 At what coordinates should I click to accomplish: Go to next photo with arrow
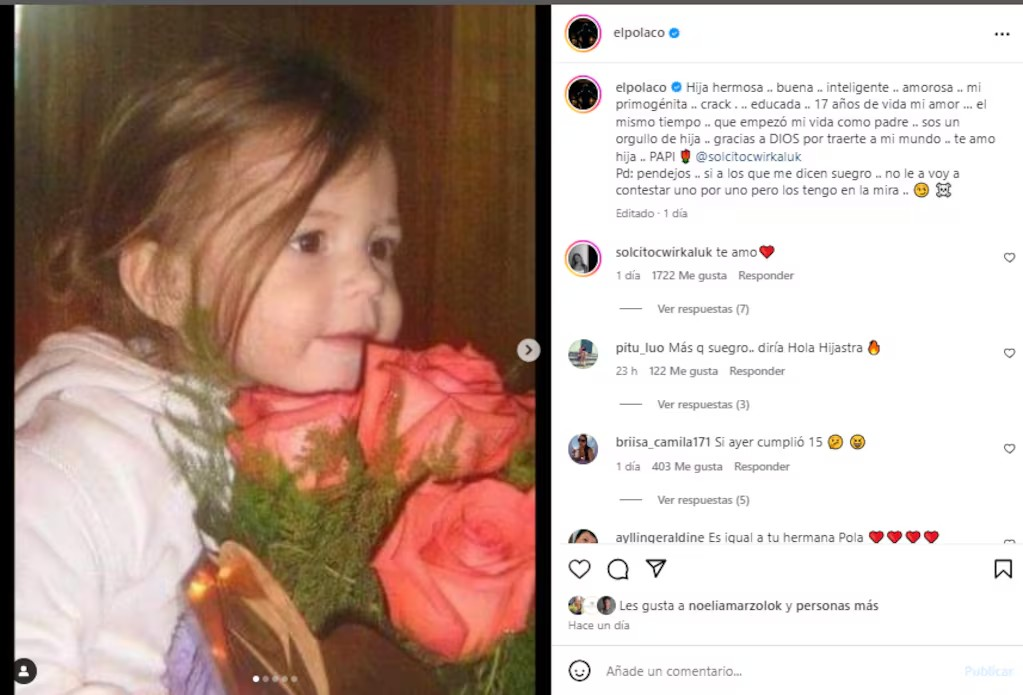point(528,350)
